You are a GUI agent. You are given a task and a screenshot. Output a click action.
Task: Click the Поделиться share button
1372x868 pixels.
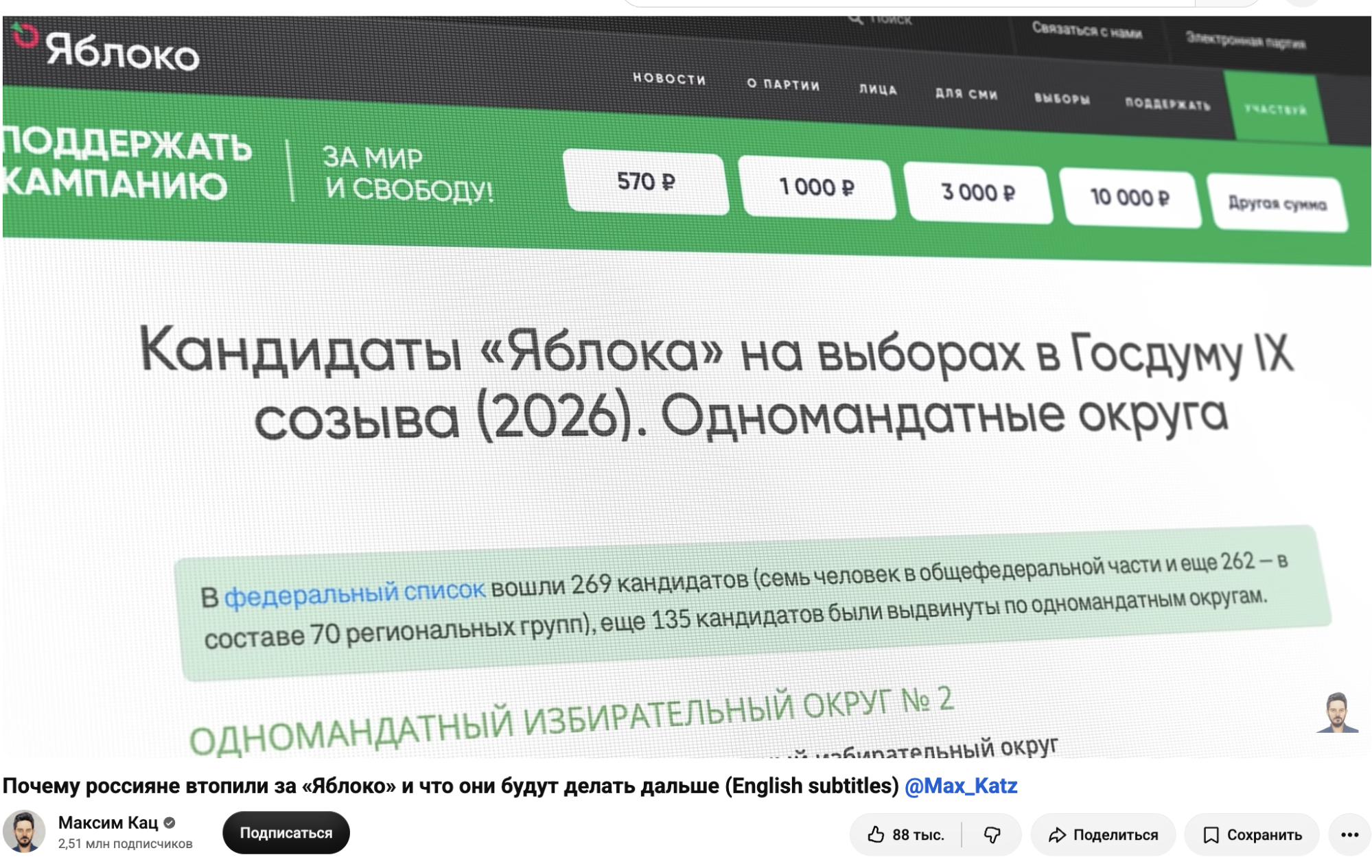click(1103, 834)
